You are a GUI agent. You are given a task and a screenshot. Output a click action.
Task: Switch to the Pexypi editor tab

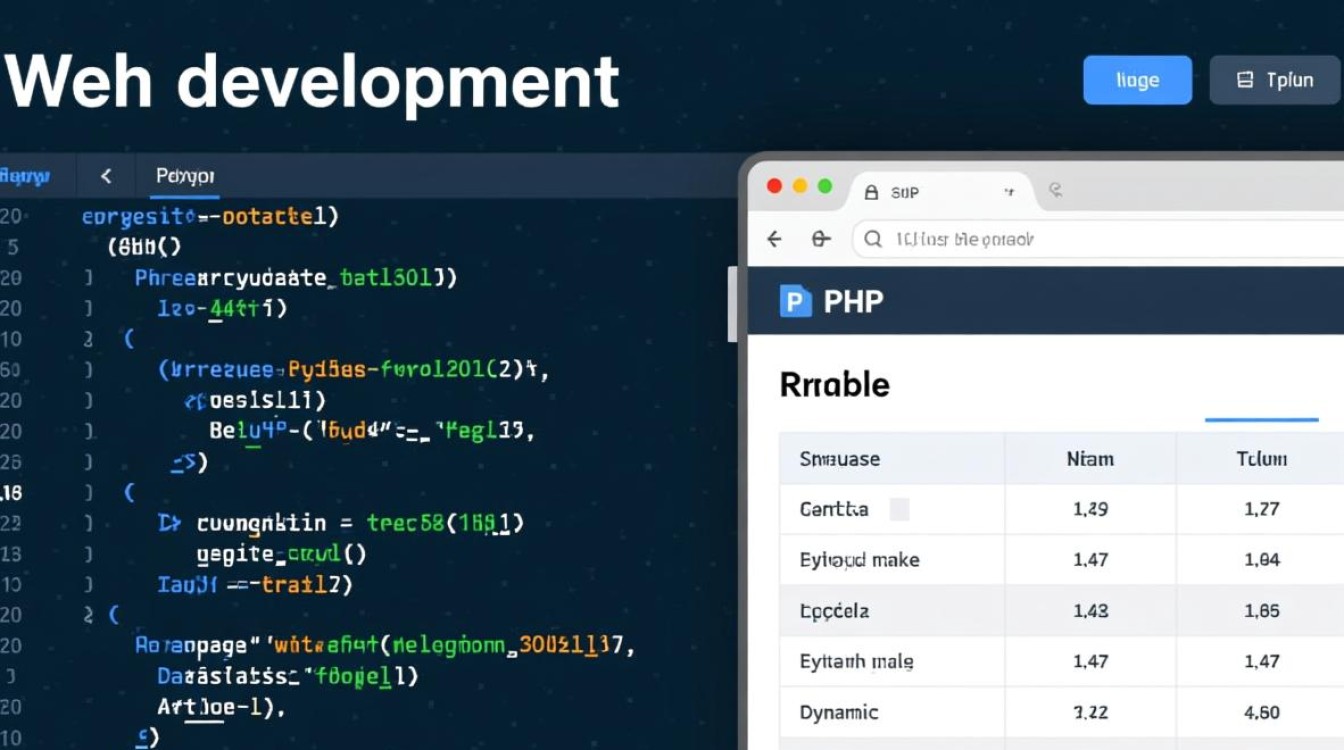185,176
